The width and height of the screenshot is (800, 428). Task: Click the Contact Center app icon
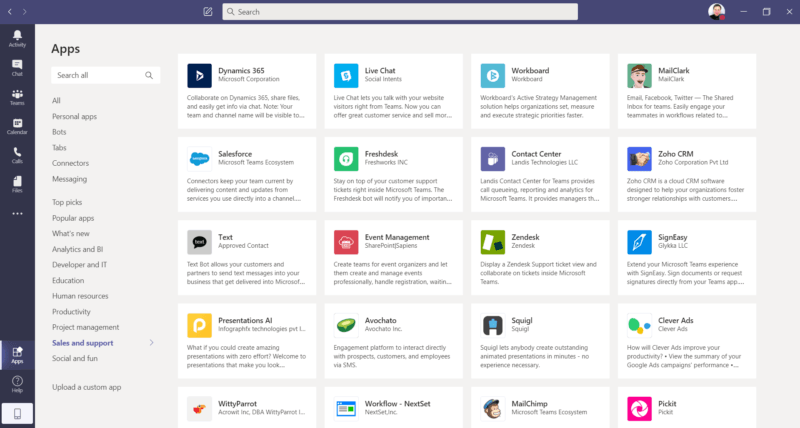pos(493,159)
